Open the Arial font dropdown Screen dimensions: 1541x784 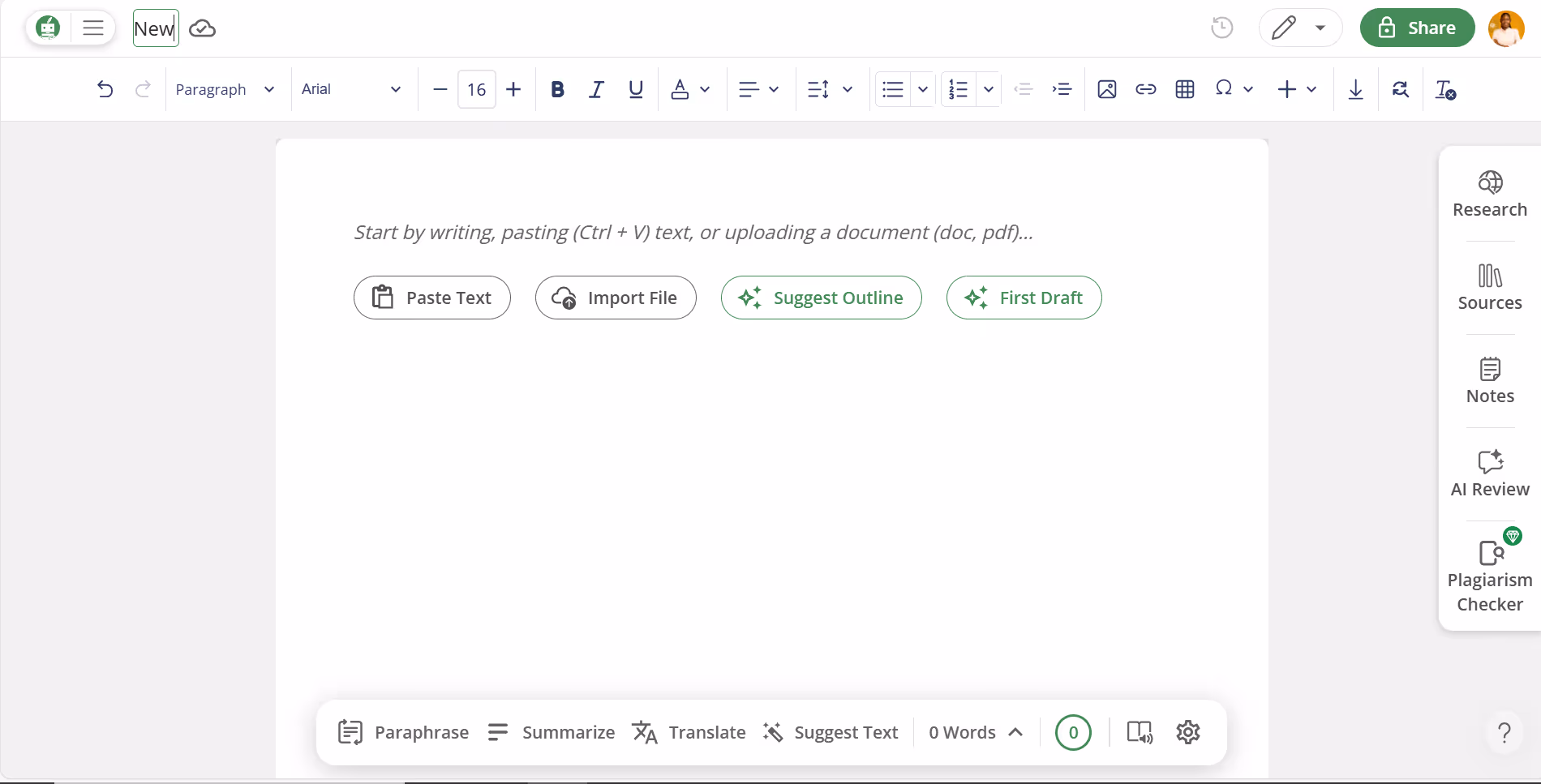pos(351,89)
